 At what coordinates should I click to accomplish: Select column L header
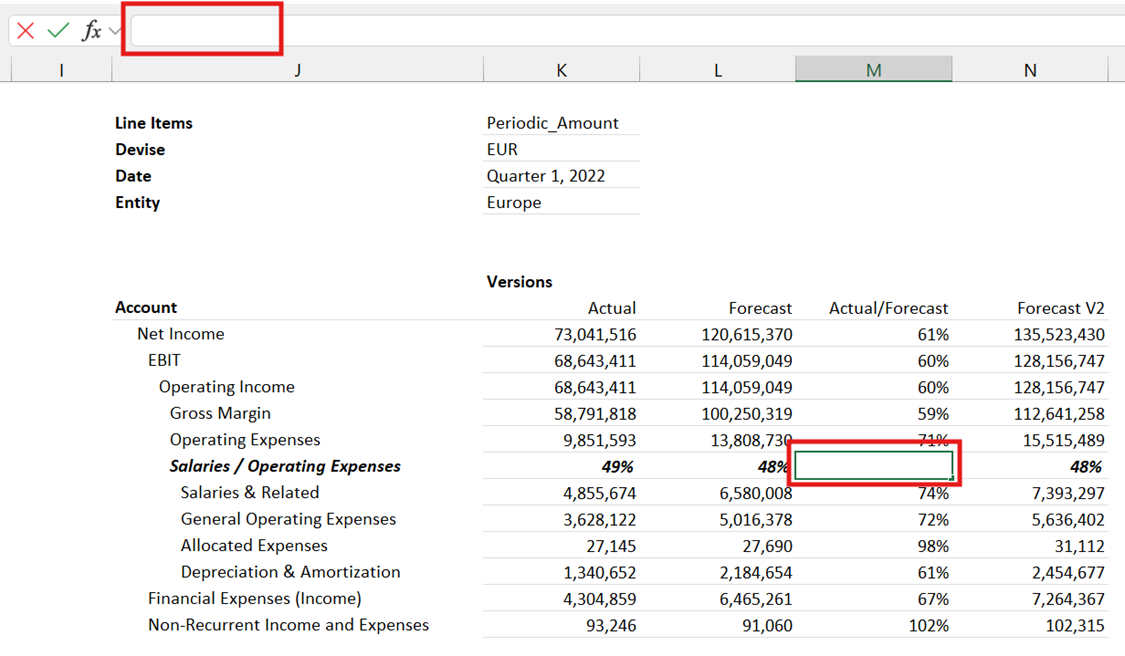click(x=717, y=69)
